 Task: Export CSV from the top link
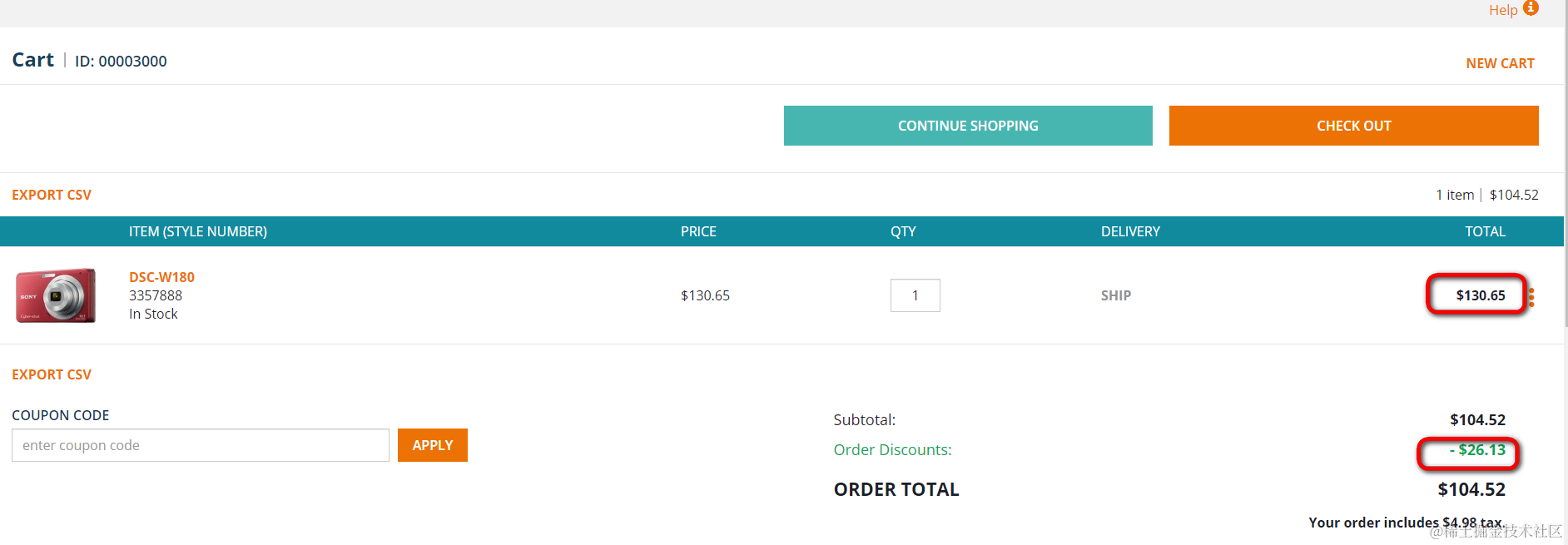(x=52, y=195)
